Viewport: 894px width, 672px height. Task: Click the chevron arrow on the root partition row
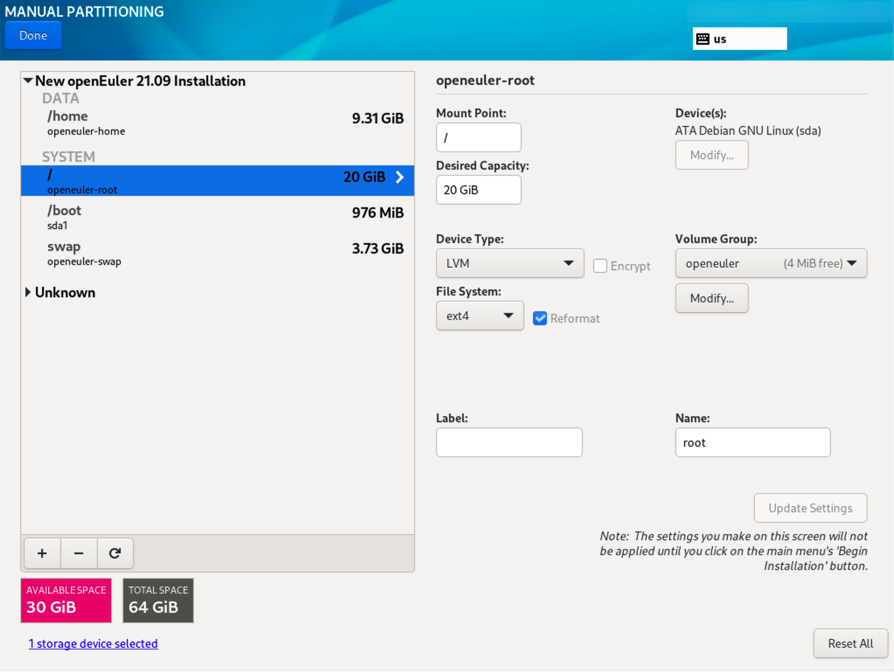pyautogui.click(x=400, y=177)
